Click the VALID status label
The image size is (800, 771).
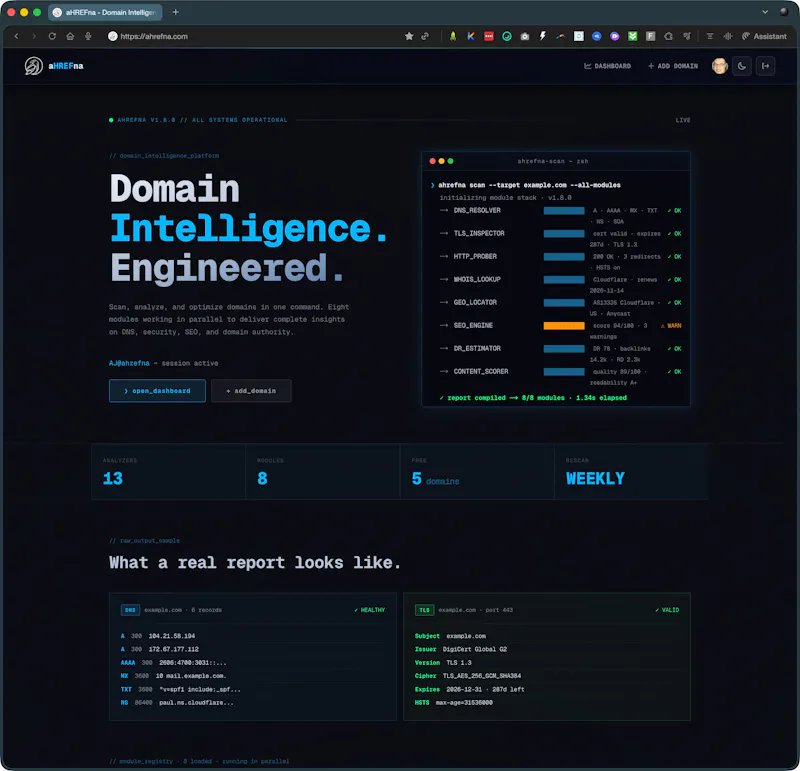coord(667,610)
